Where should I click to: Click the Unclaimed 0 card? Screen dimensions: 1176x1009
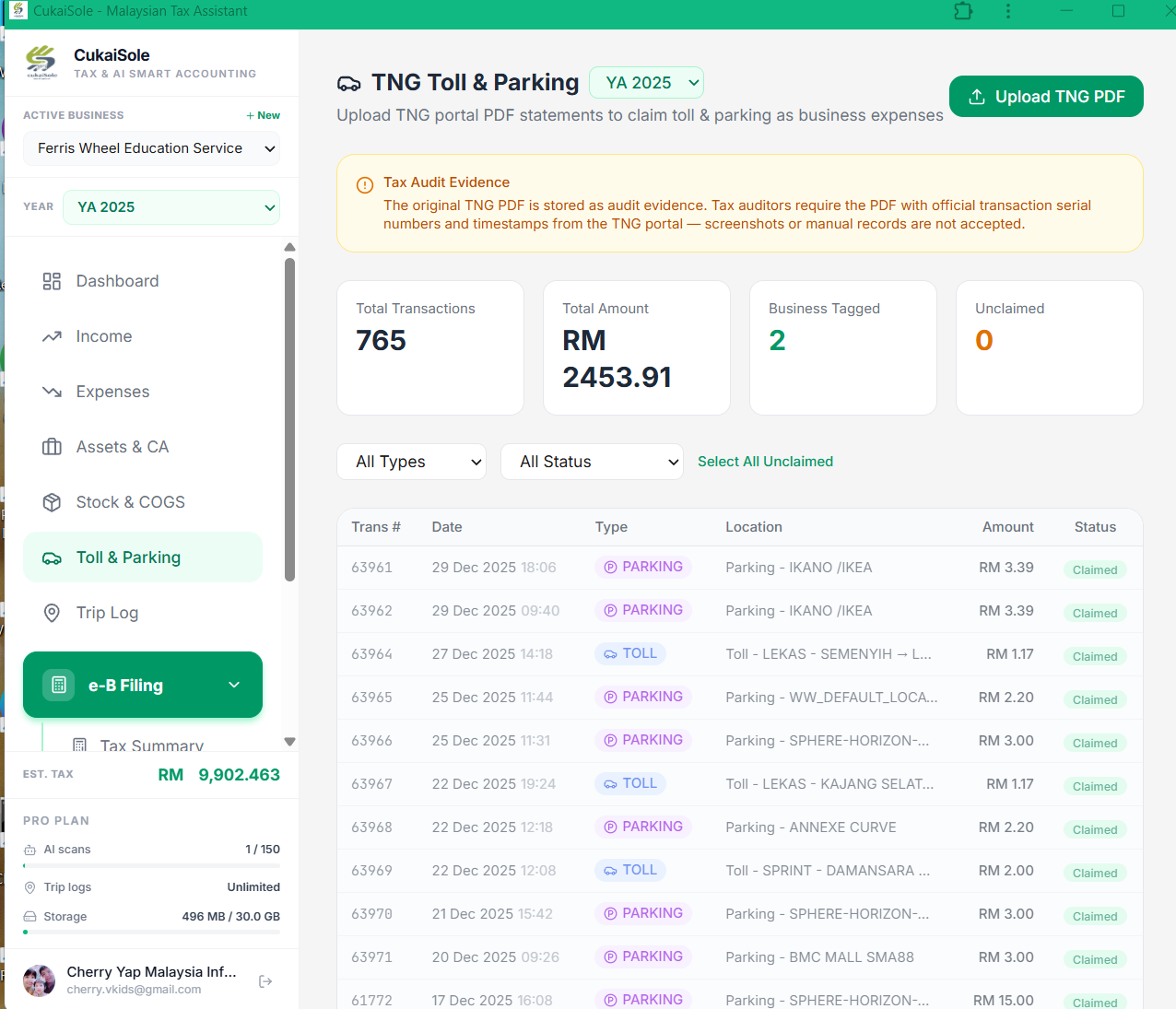coord(1050,348)
